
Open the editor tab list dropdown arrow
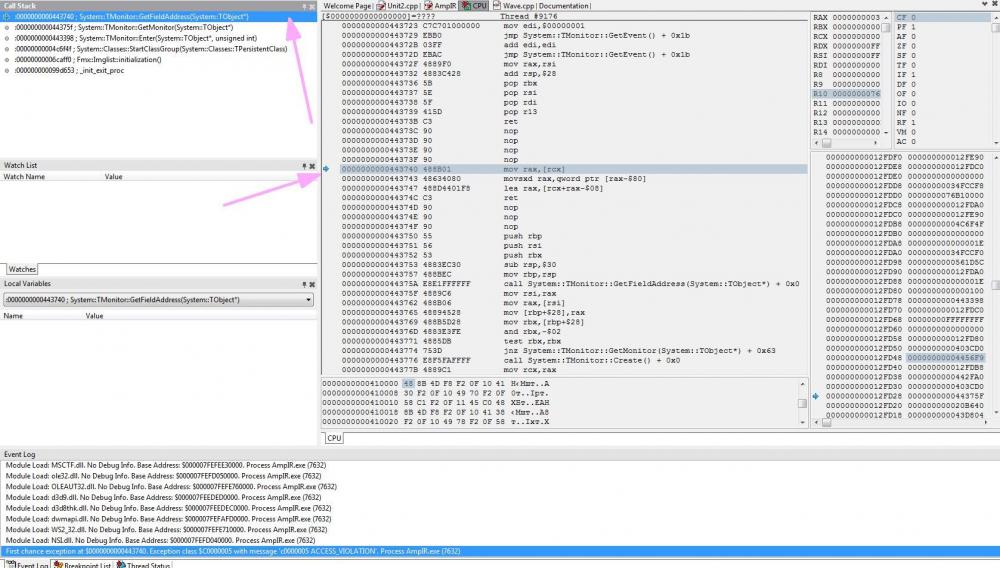click(x=985, y=4)
